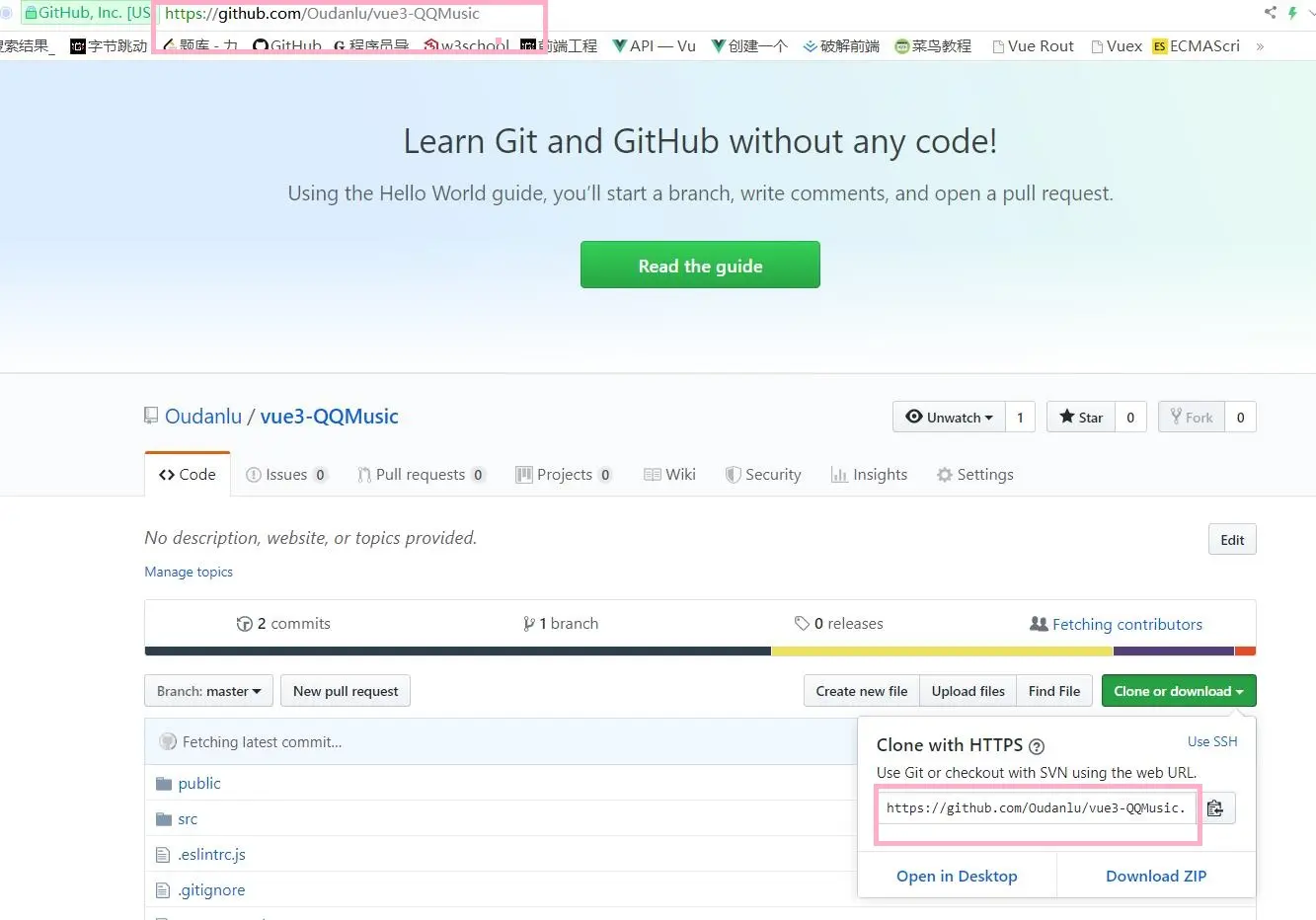View the 0 releases link
The height and width of the screenshot is (920, 1316).
839,624
